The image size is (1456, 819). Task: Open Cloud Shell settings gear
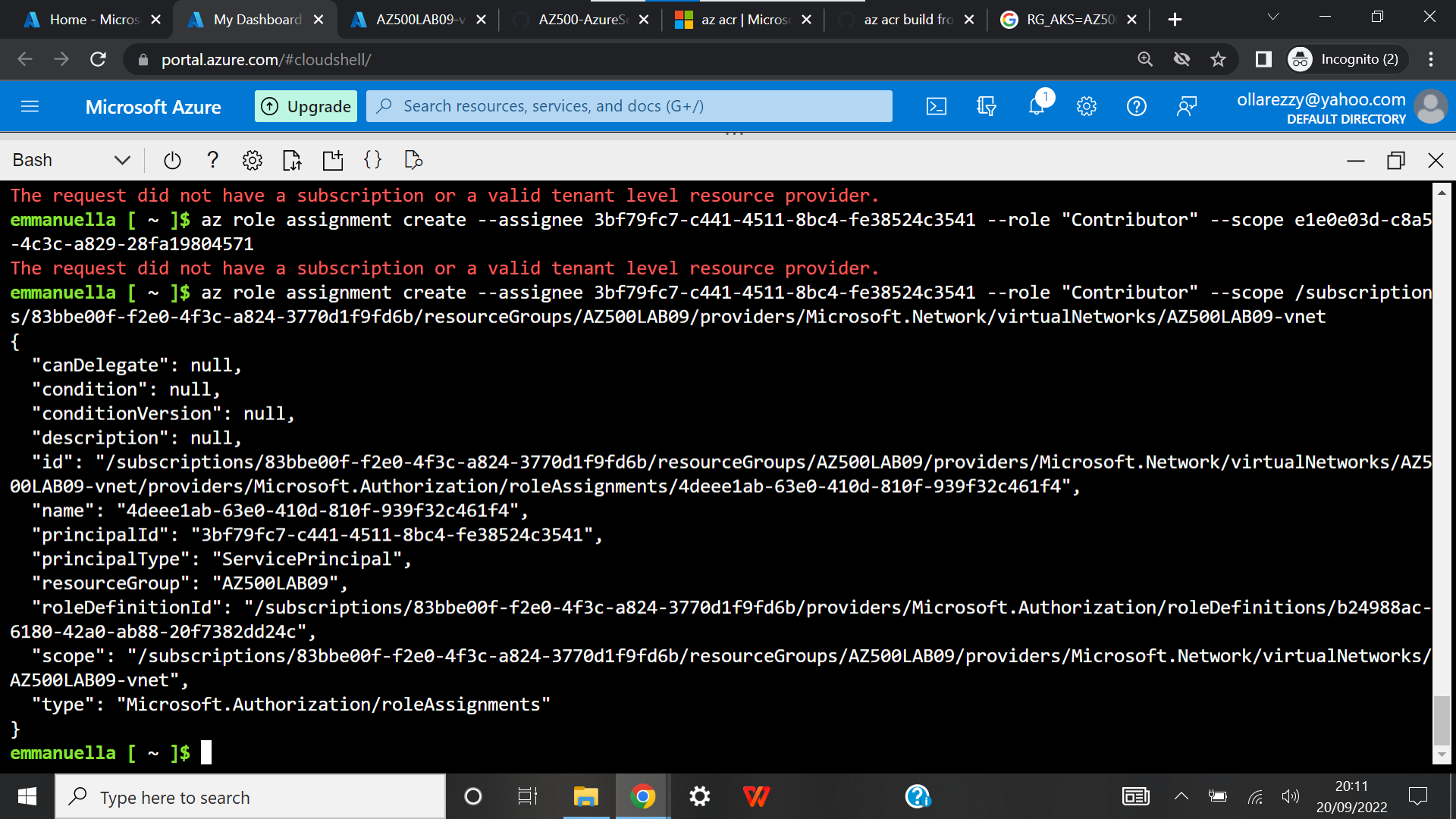(x=253, y=160)
